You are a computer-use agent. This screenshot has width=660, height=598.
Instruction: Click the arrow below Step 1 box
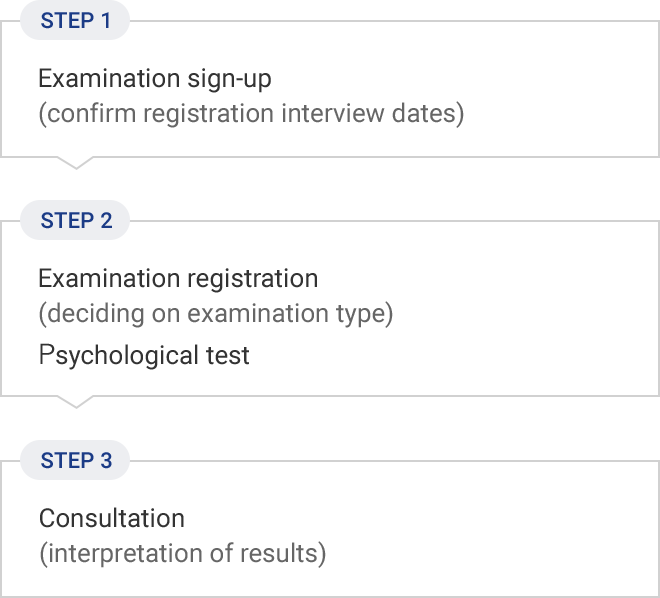(76, 163)
